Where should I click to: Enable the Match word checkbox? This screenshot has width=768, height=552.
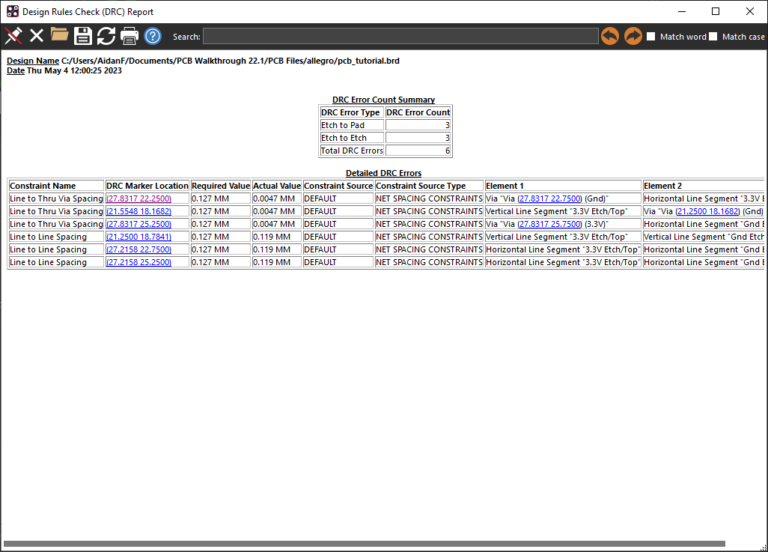[x=651, y=37]
